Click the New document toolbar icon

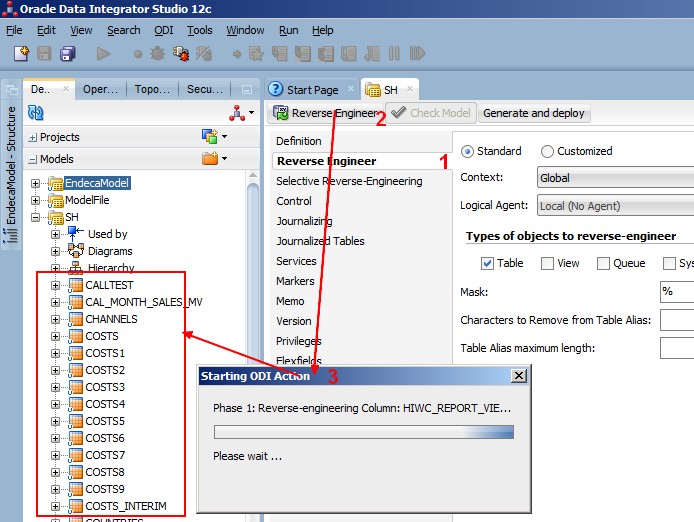click(x=21, y=54)
